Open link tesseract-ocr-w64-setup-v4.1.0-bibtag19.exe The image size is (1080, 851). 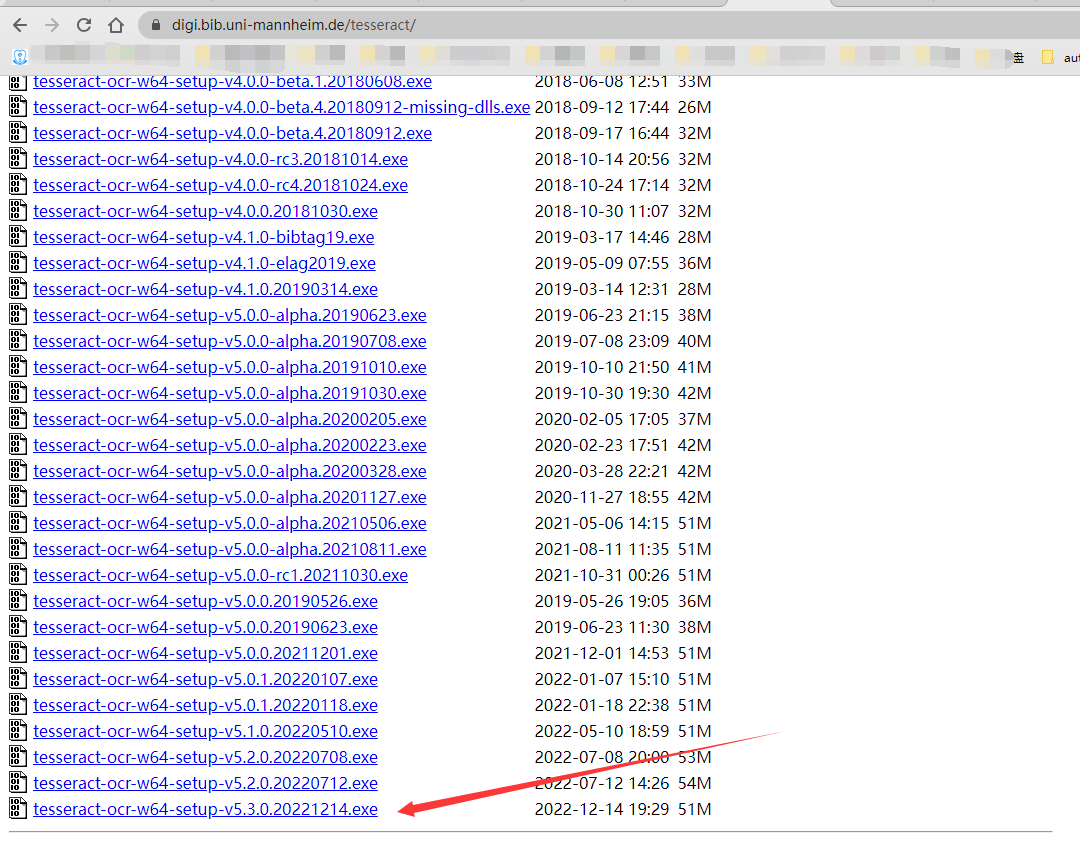[x=204, y=237]
